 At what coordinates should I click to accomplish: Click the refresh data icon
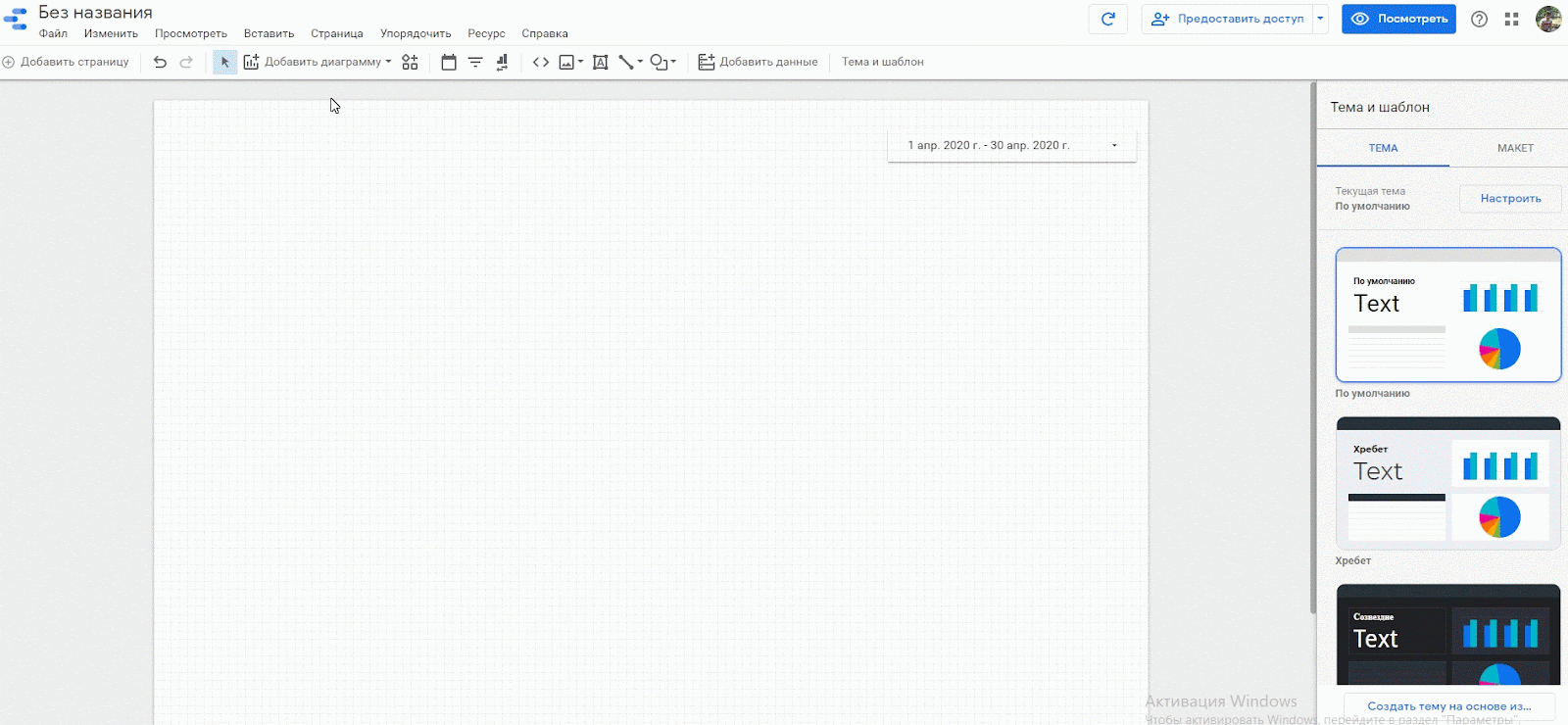1107,19
